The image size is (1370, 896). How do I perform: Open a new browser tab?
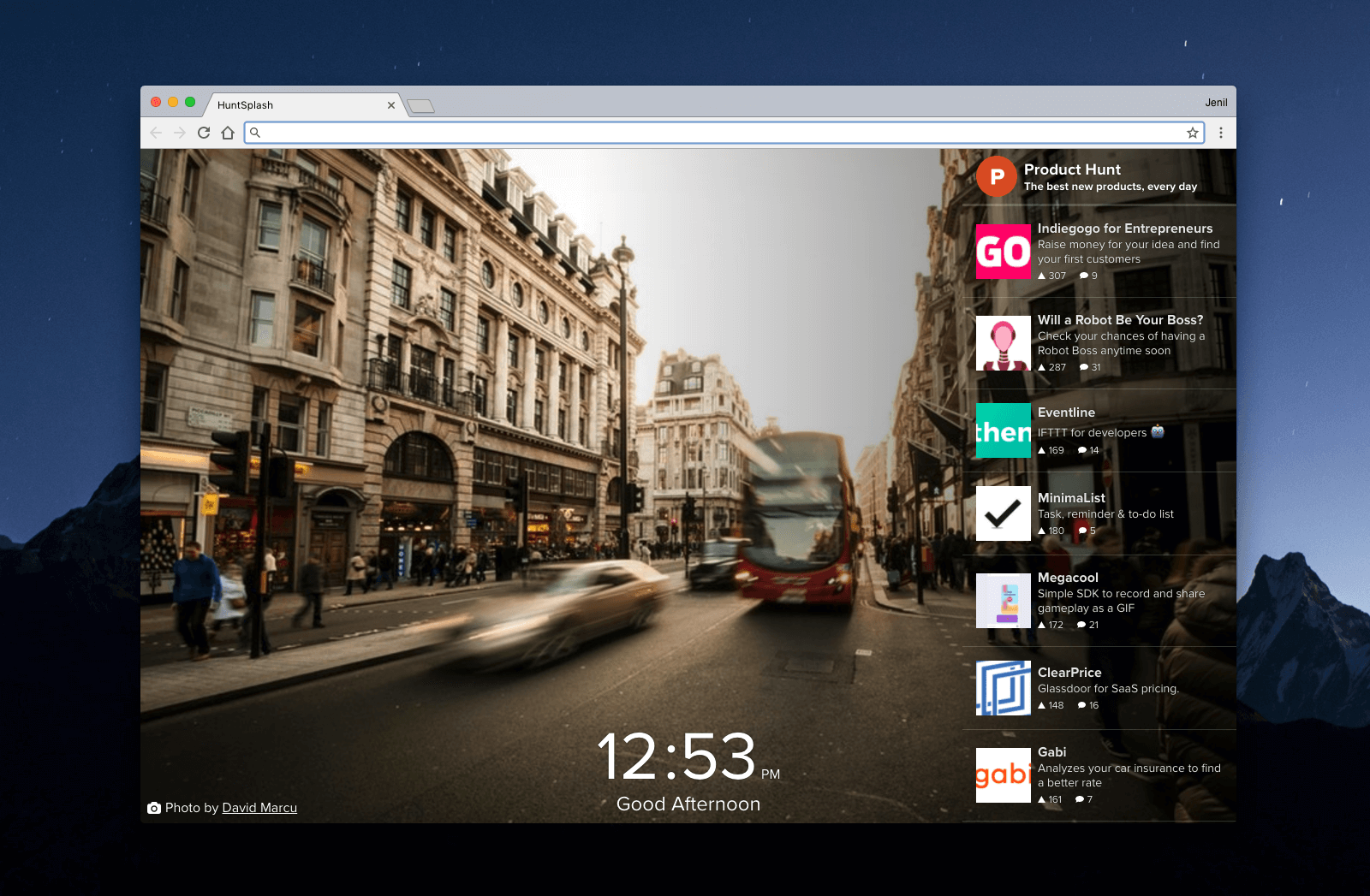pos(421,106)
